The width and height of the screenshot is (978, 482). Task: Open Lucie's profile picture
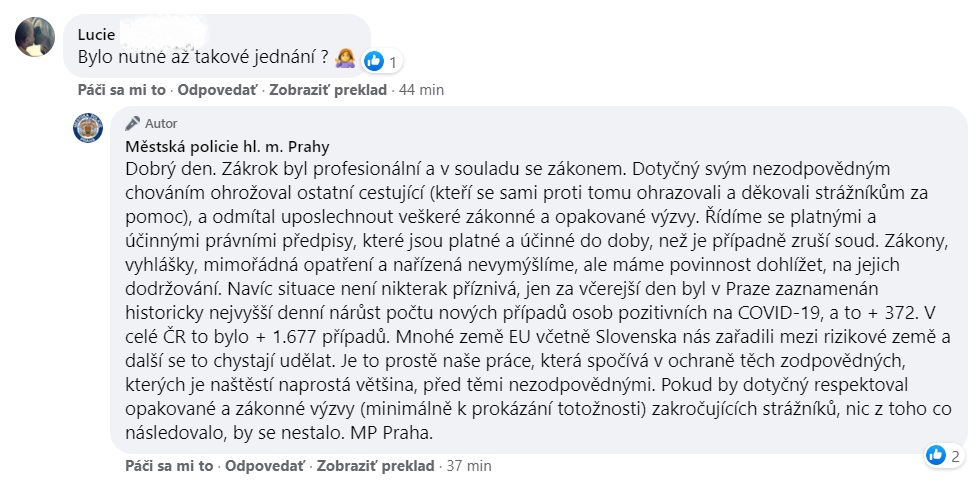pyautogui.click(x=35, y=37)
